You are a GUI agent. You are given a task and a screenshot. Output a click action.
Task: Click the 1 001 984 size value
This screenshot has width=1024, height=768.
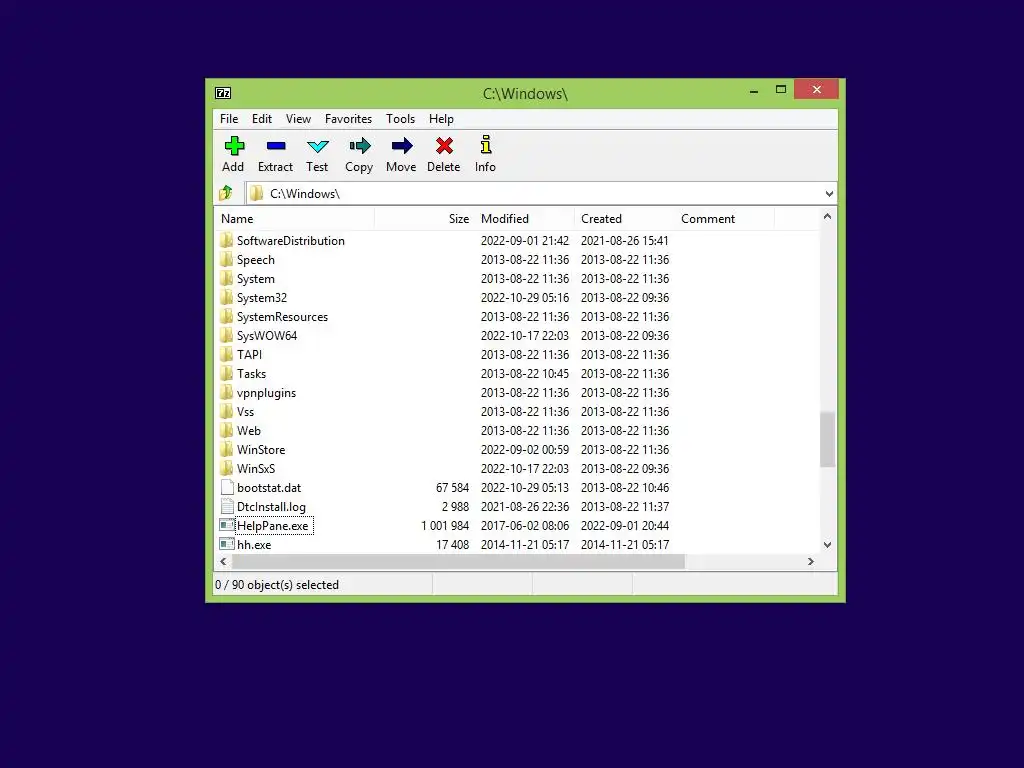(x=445, y=526)
